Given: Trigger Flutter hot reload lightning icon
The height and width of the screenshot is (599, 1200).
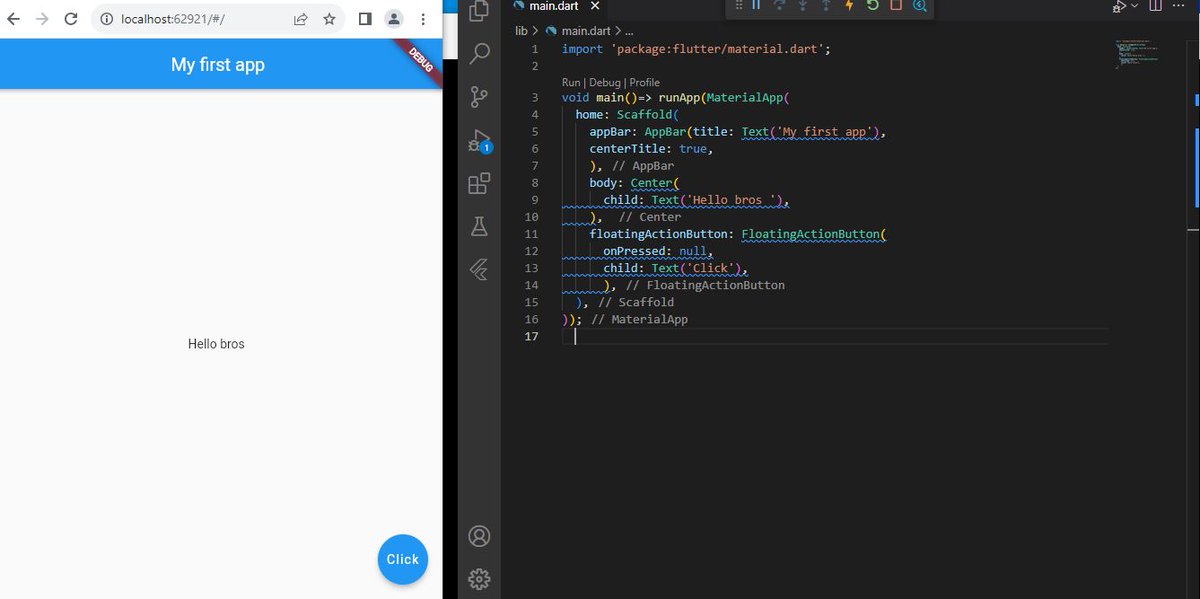Looking at the screenshot, I should tap(850, 6).
